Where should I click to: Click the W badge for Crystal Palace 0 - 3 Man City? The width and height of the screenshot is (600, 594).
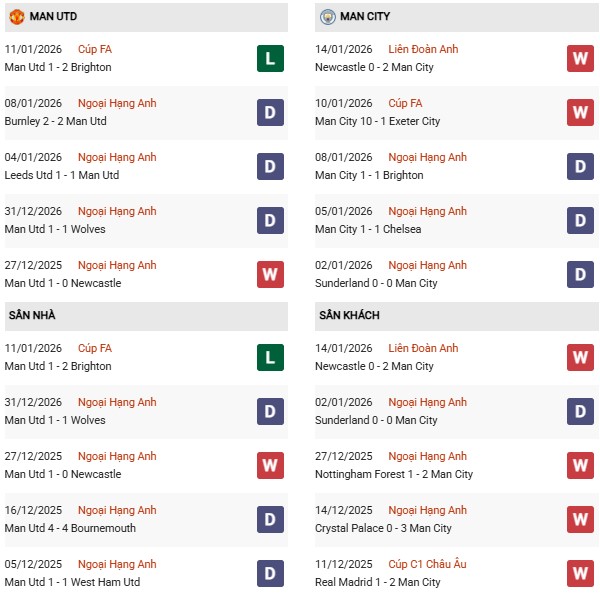pyautogui.click(x=580, y=520)
